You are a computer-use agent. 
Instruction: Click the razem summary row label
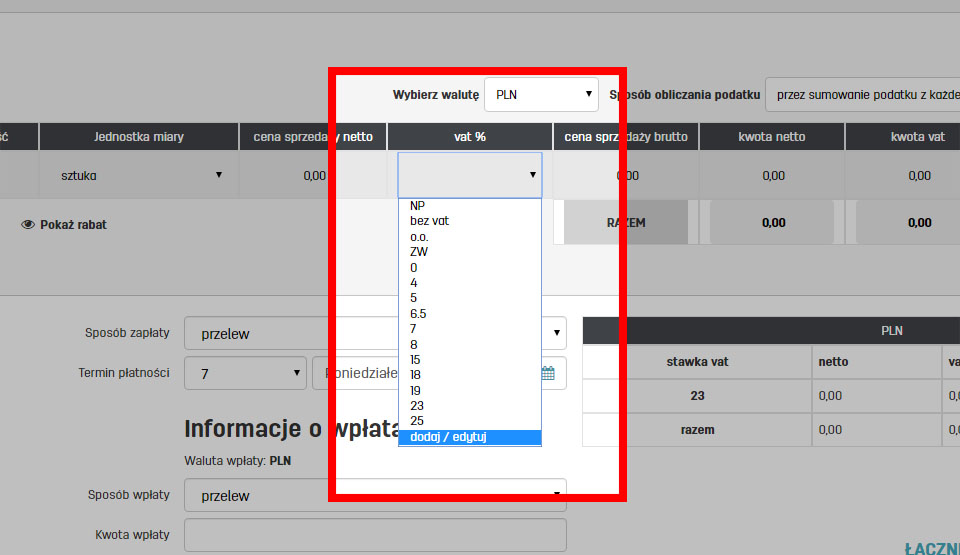[697, 429]
